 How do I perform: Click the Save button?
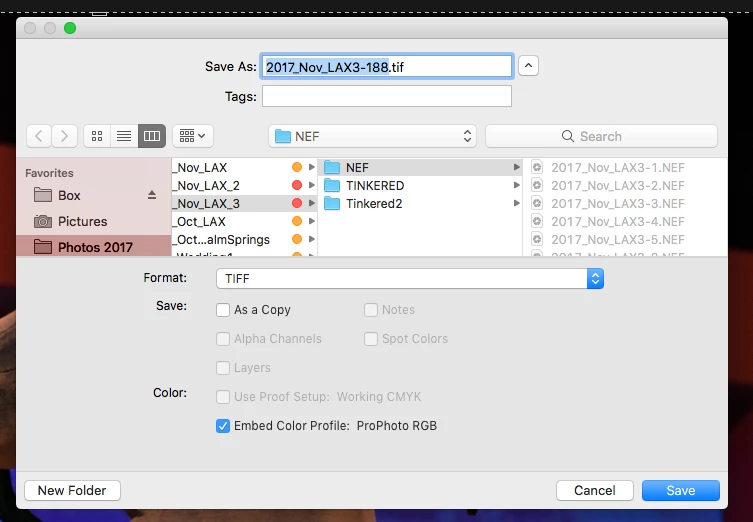680,490
